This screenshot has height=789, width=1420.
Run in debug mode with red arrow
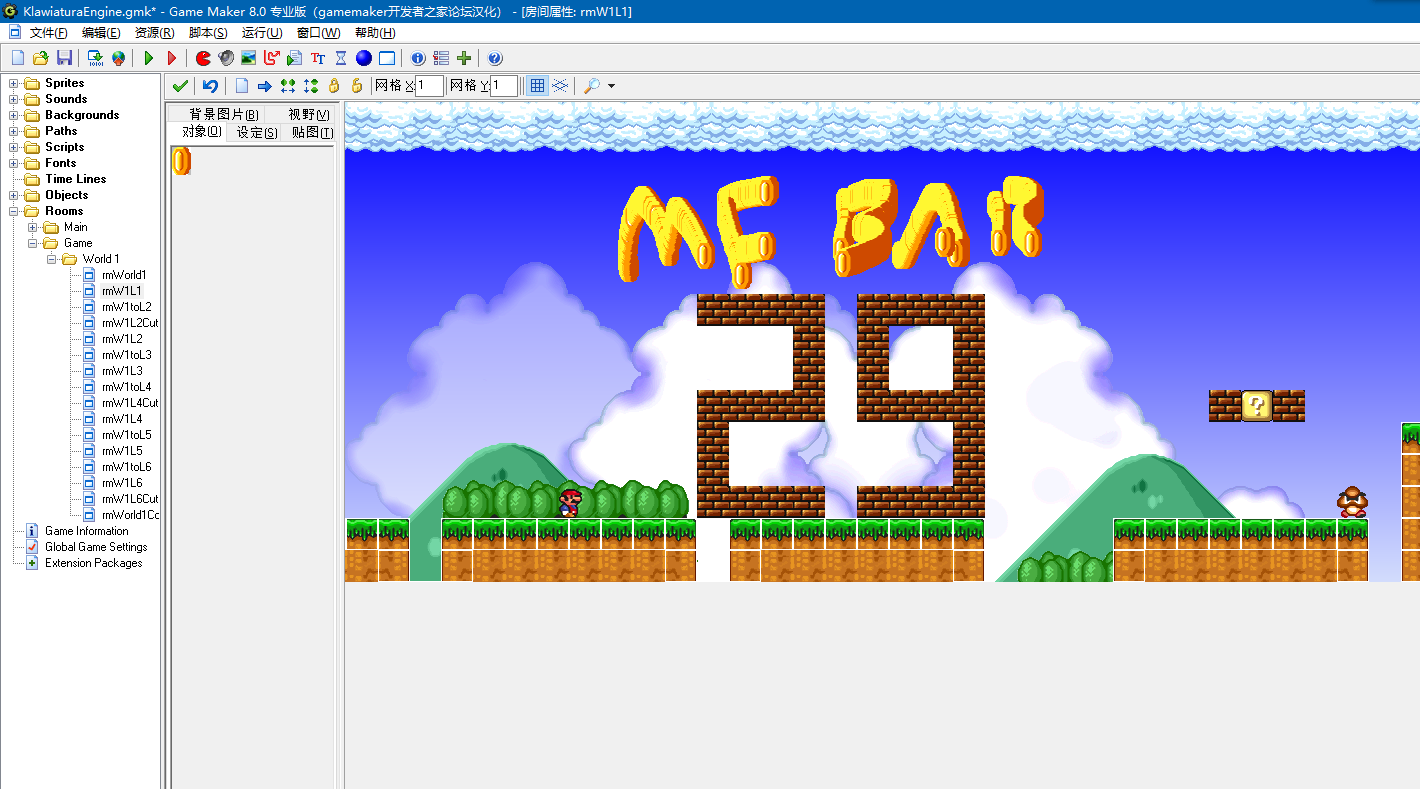pos(172,58)
